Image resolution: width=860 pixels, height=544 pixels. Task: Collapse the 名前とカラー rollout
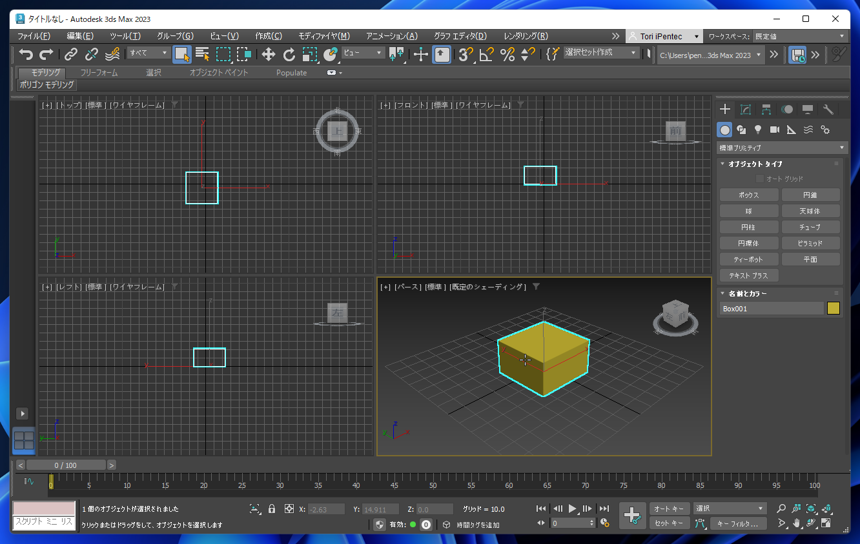(x=748, y=293)
